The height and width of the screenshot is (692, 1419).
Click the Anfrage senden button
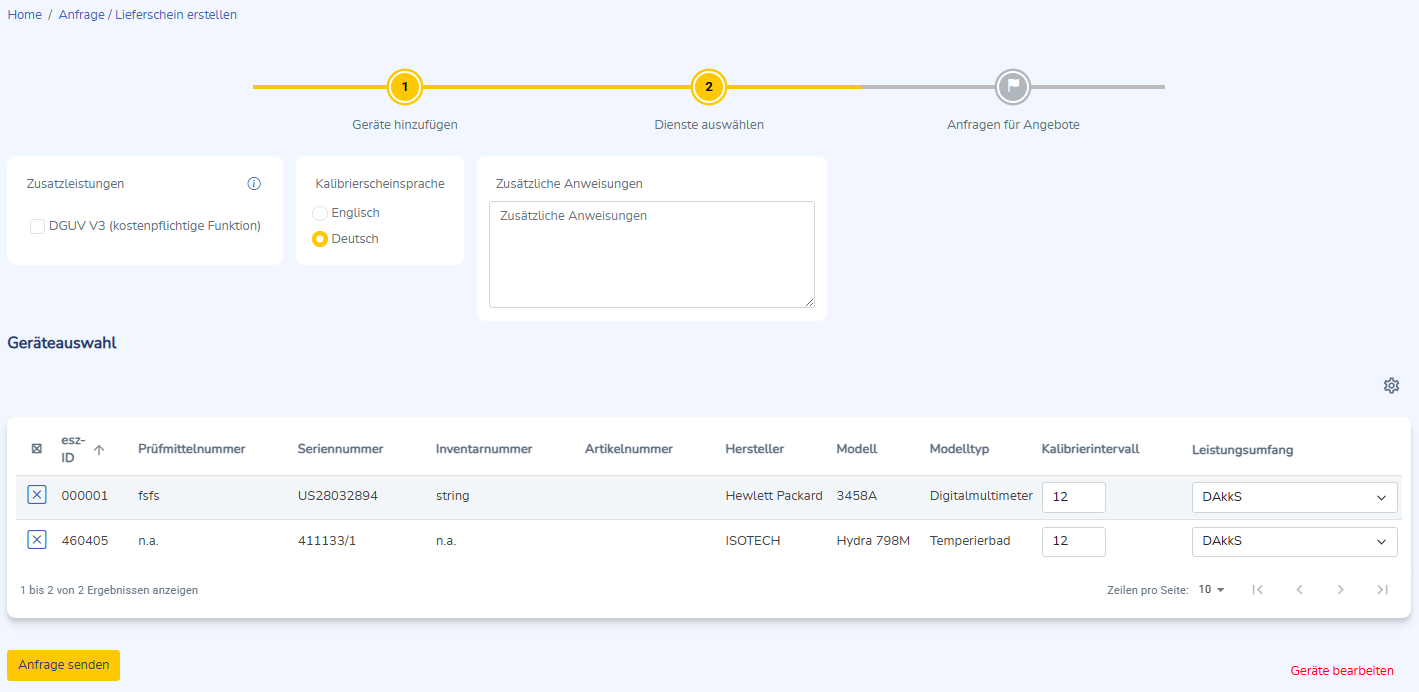point(63,665)
